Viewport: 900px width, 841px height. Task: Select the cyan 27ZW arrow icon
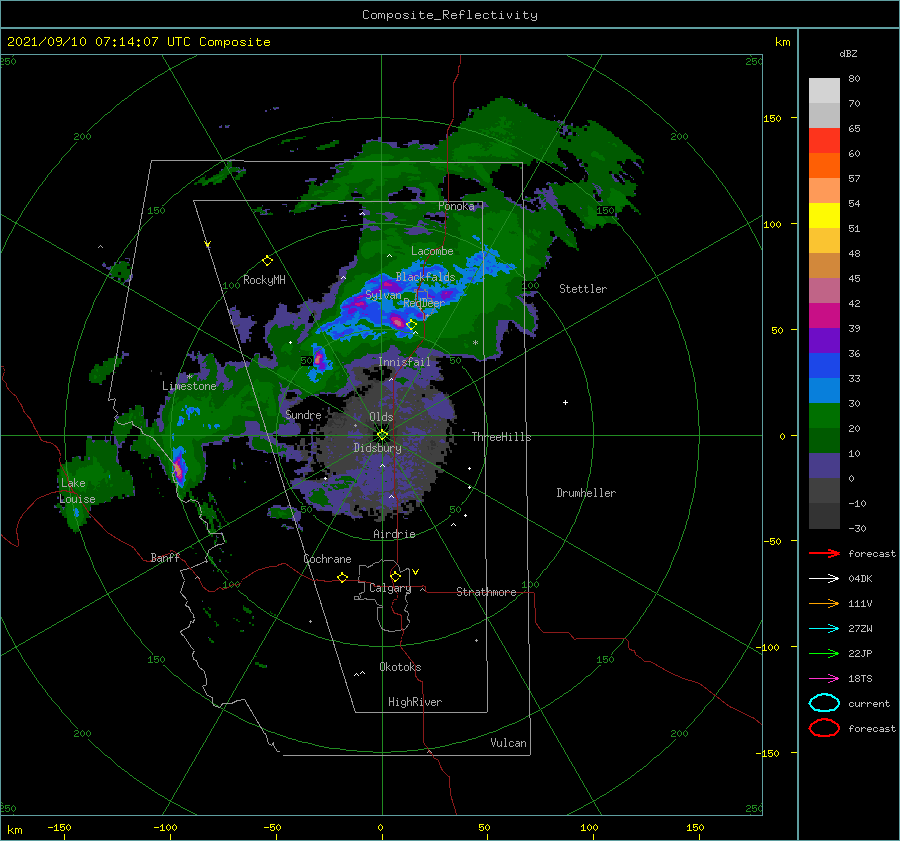tap(824, 629)
